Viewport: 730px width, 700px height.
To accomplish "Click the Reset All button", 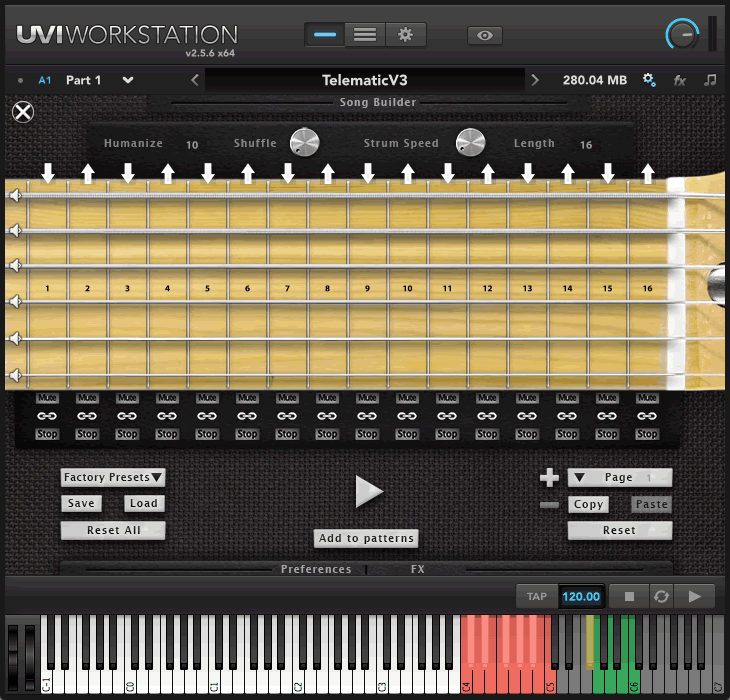I will [113, 530].
